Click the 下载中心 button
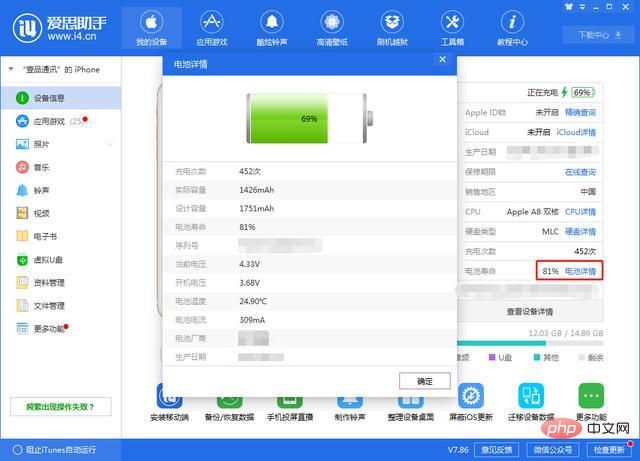640x461 pixels. pos(600,35)
